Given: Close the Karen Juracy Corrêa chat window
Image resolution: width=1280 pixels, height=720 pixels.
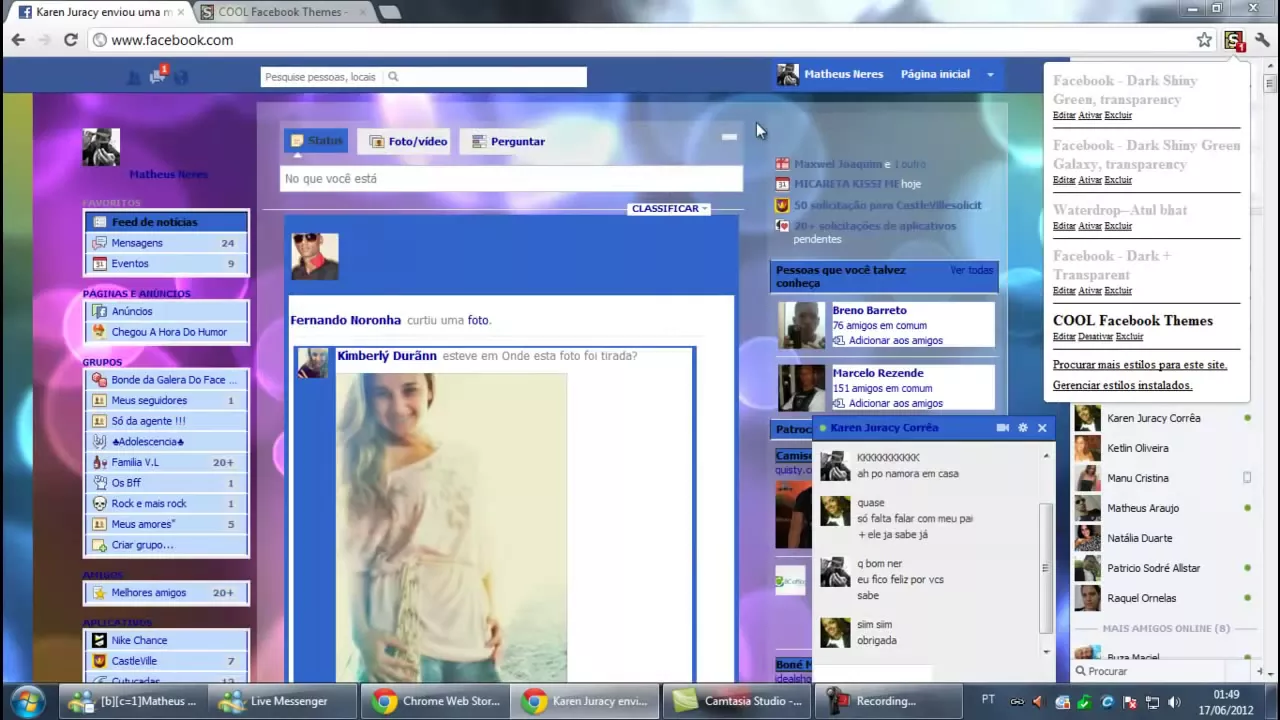Looking at the screenshot, I should (x=1042, y=428).
